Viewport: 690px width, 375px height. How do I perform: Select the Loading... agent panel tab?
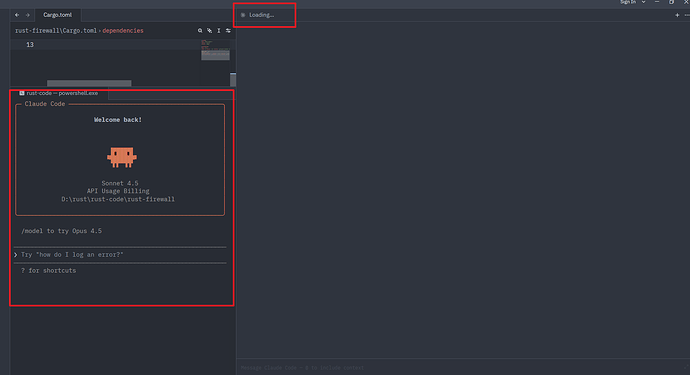[261, 15]
